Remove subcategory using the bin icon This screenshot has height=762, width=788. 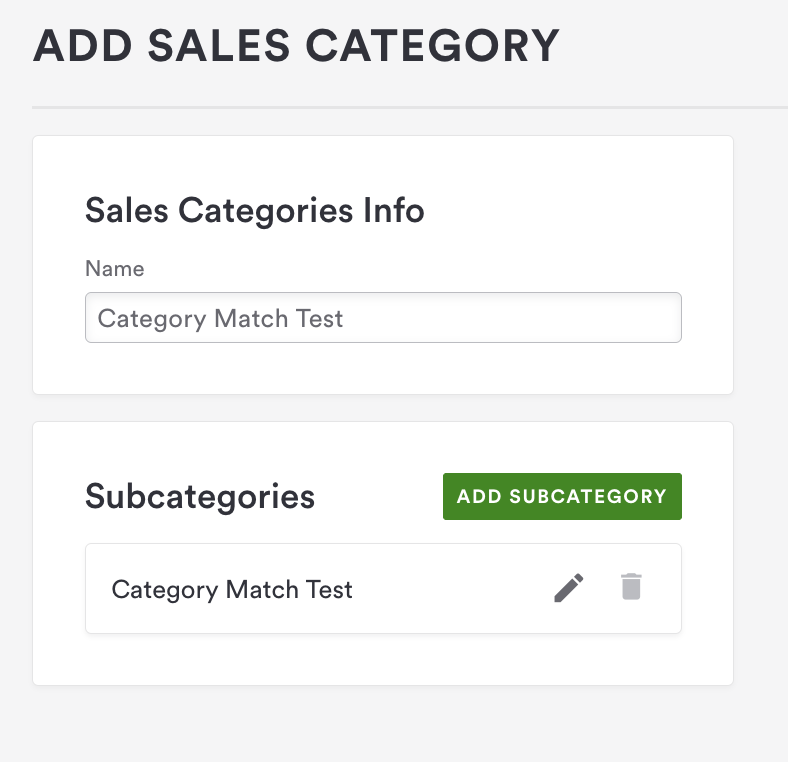click(630, 587)
